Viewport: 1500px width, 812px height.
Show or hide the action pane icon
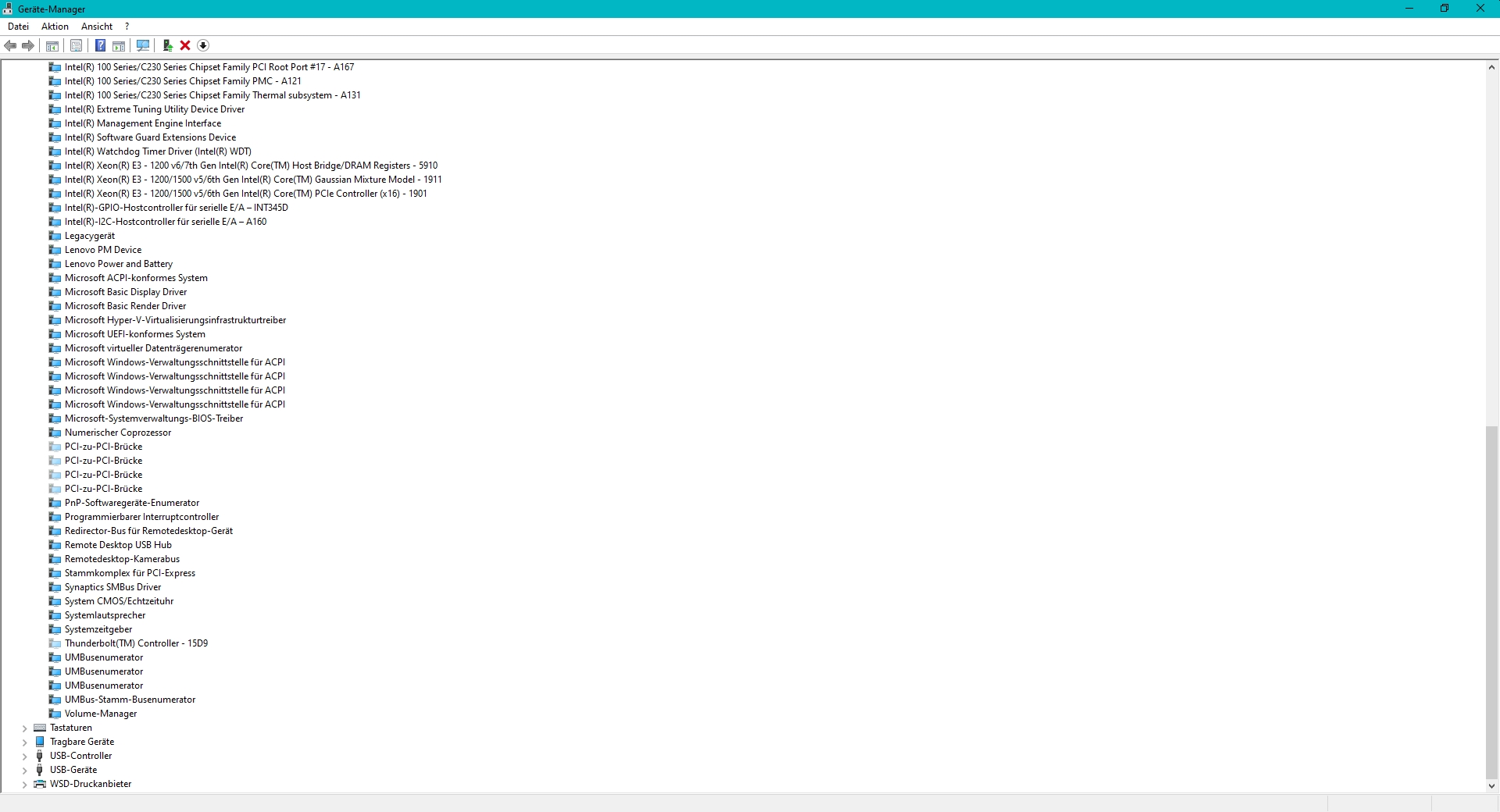(x=119, y=45)
